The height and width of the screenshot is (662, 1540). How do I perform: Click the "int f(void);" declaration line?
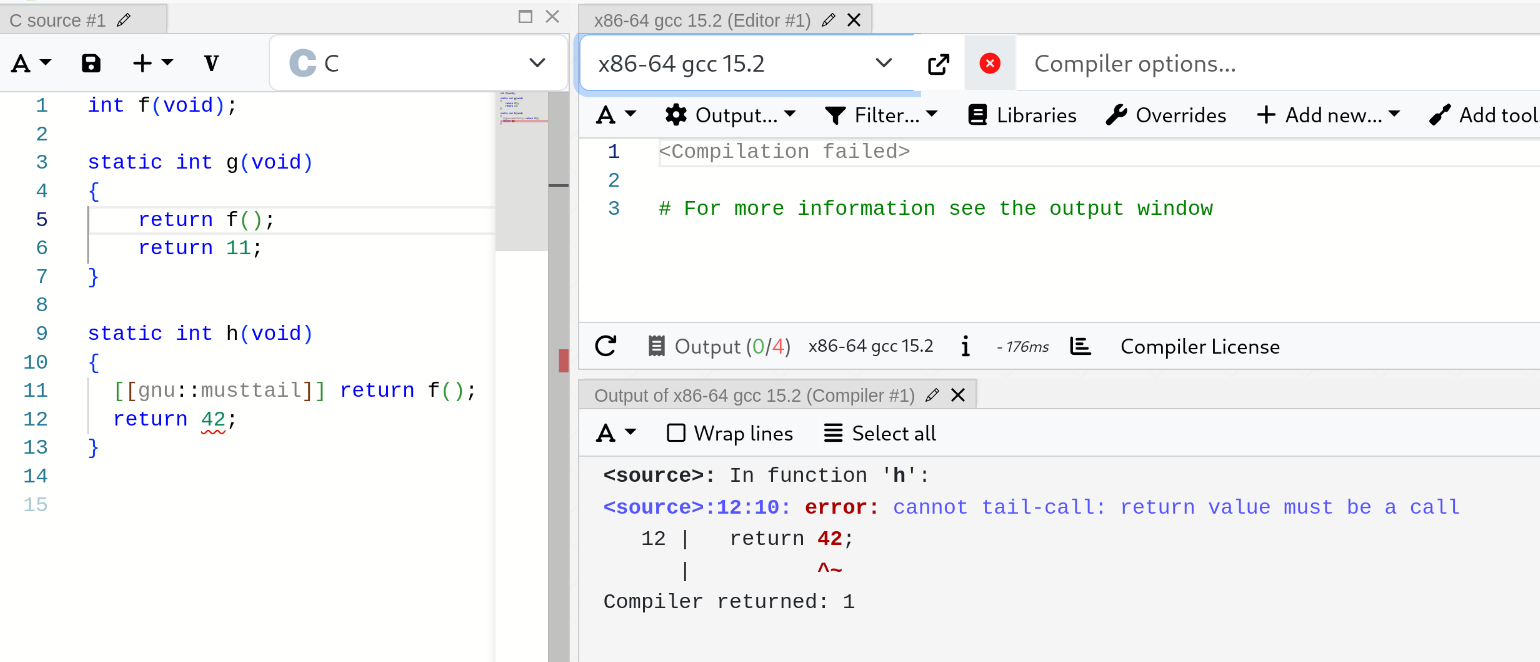coord(162,105)
